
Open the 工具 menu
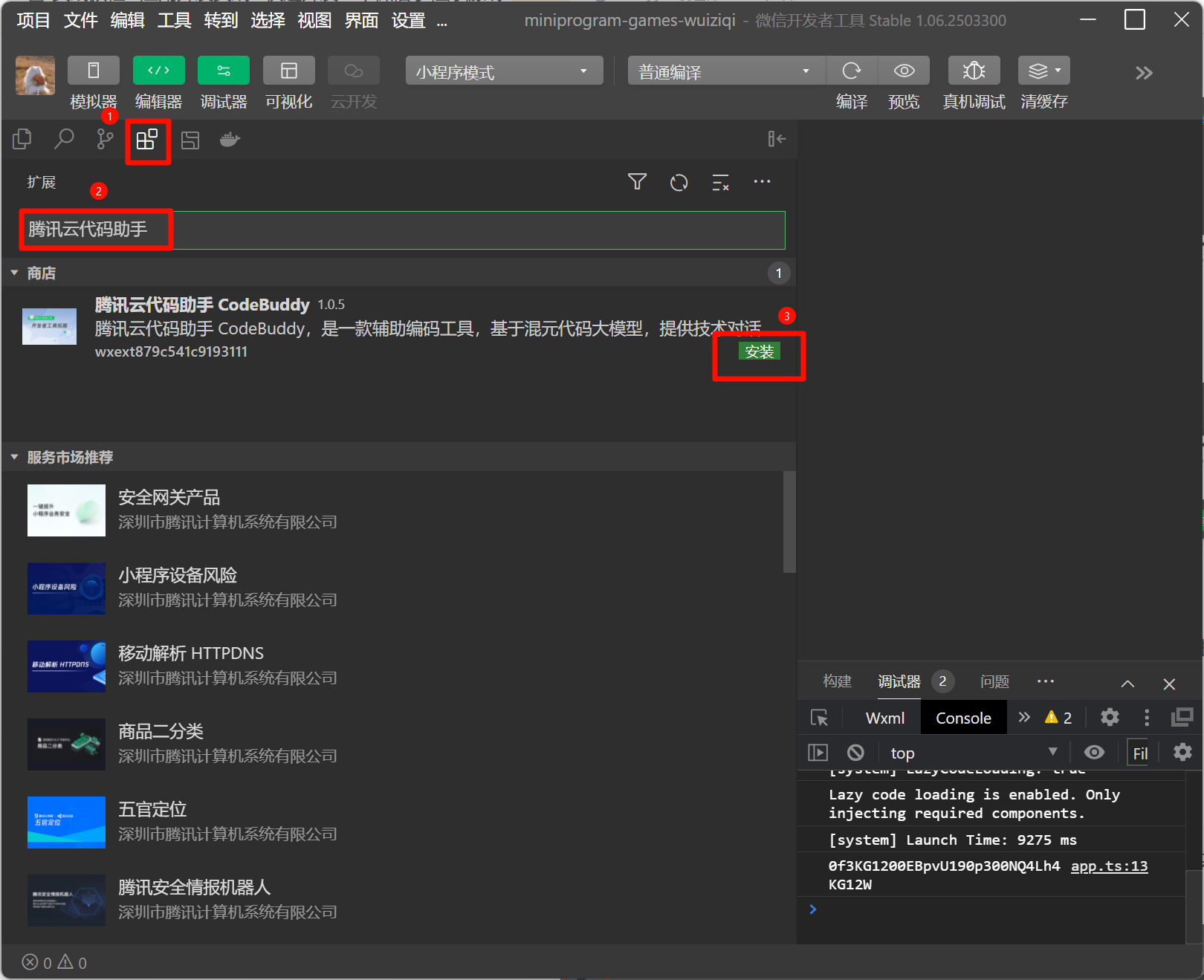[x=174, y=21]
